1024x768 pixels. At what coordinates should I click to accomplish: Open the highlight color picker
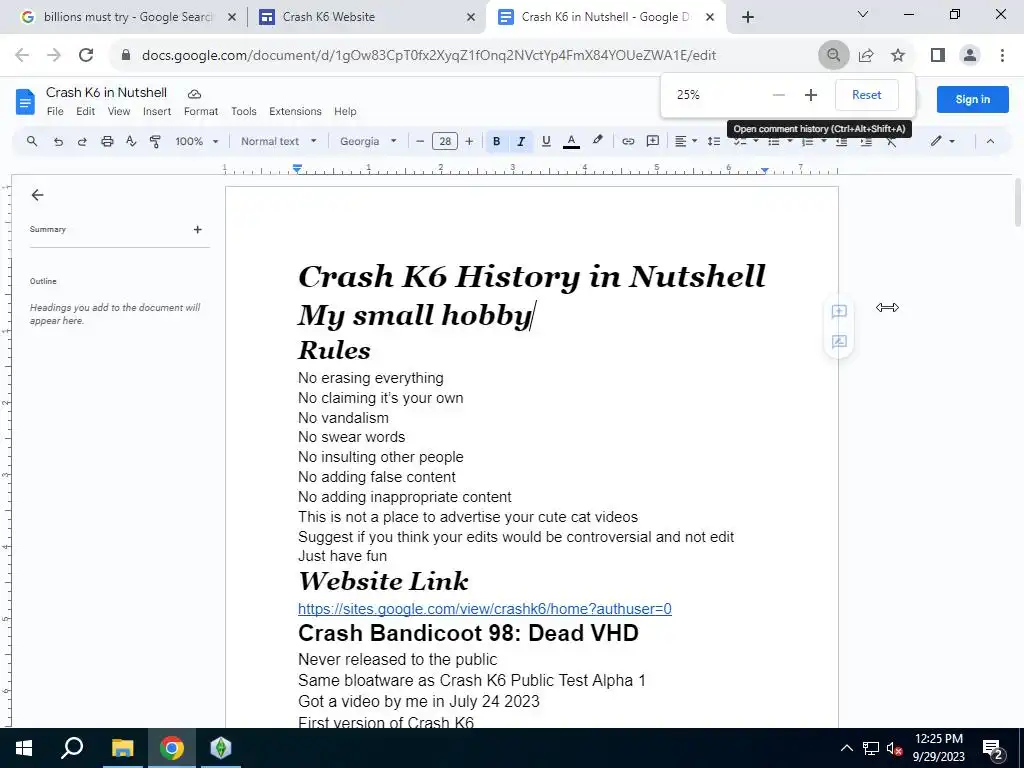point(597,141)
